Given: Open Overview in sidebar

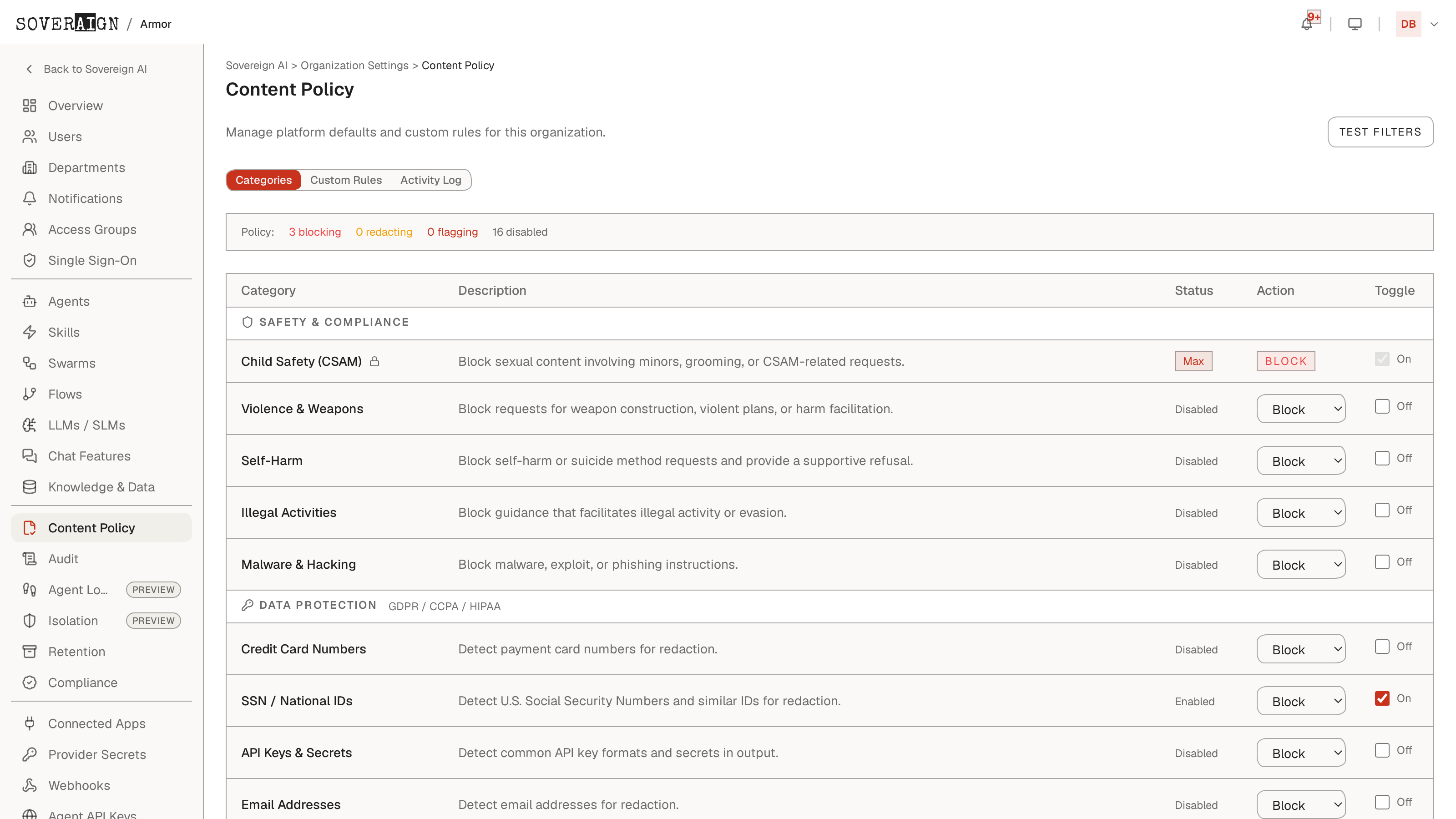Looking at the screenshot, I should point(101,106).
